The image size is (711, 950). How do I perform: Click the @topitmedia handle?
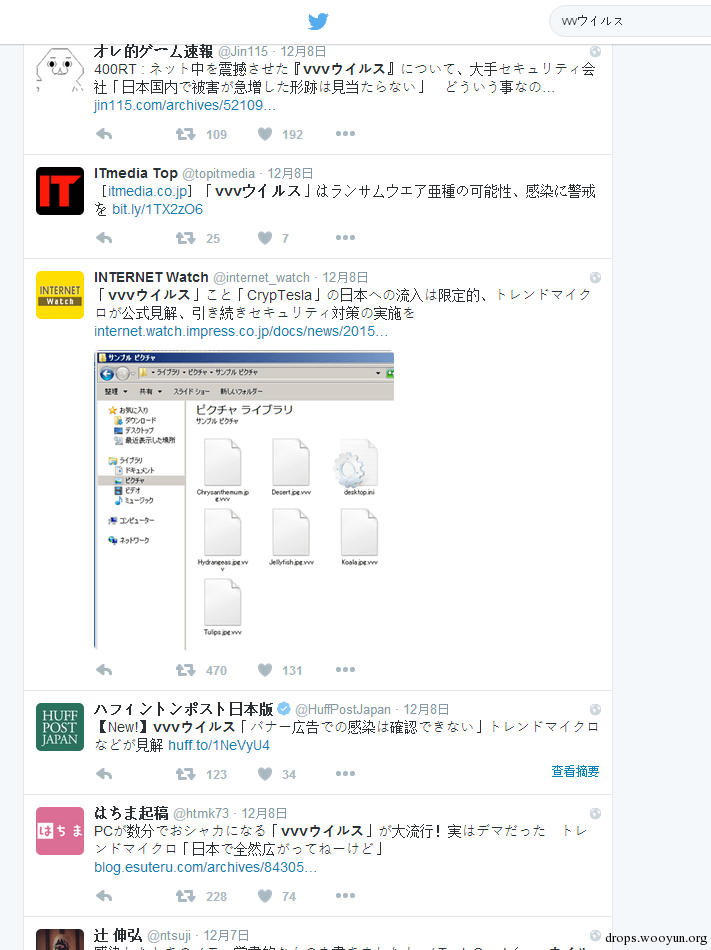pyautogui.click(x=219, y=174)
